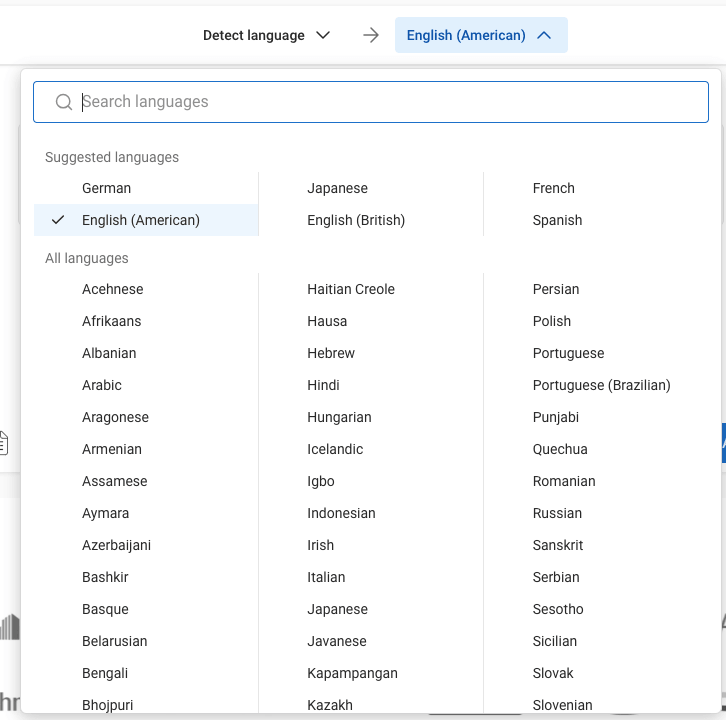This screenshot has width=726, height=720.
Task: Click the arrow icon between language selectors
Action: coord(371,35)
